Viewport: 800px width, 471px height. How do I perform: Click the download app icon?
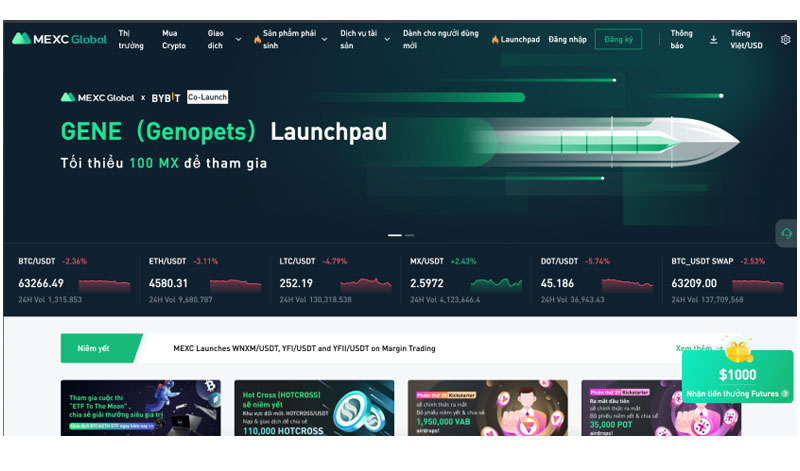coord(713,39)
